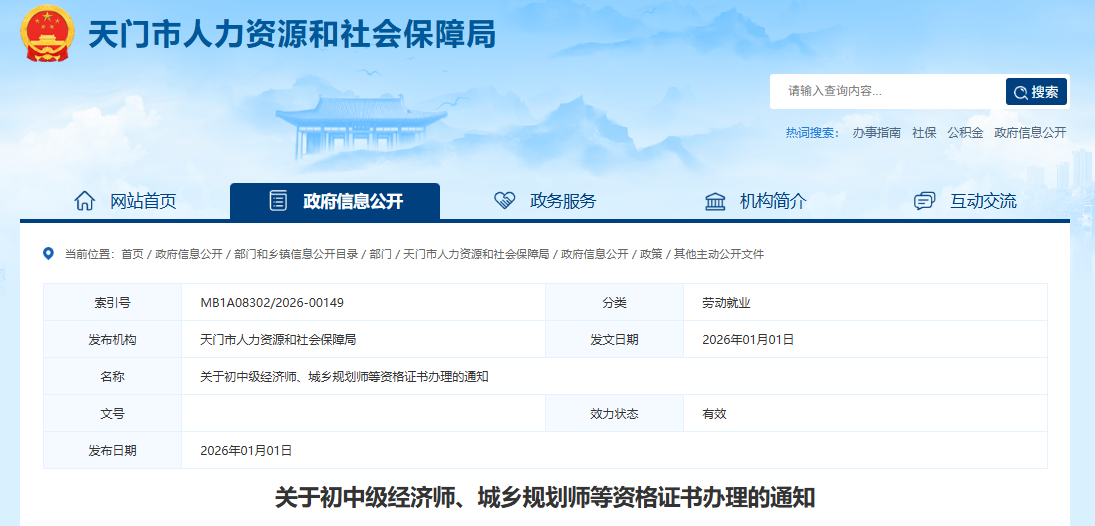Focus the 请输入查询内容 search field
This screenshot has height=526, width=1095.
pos(885,92)
